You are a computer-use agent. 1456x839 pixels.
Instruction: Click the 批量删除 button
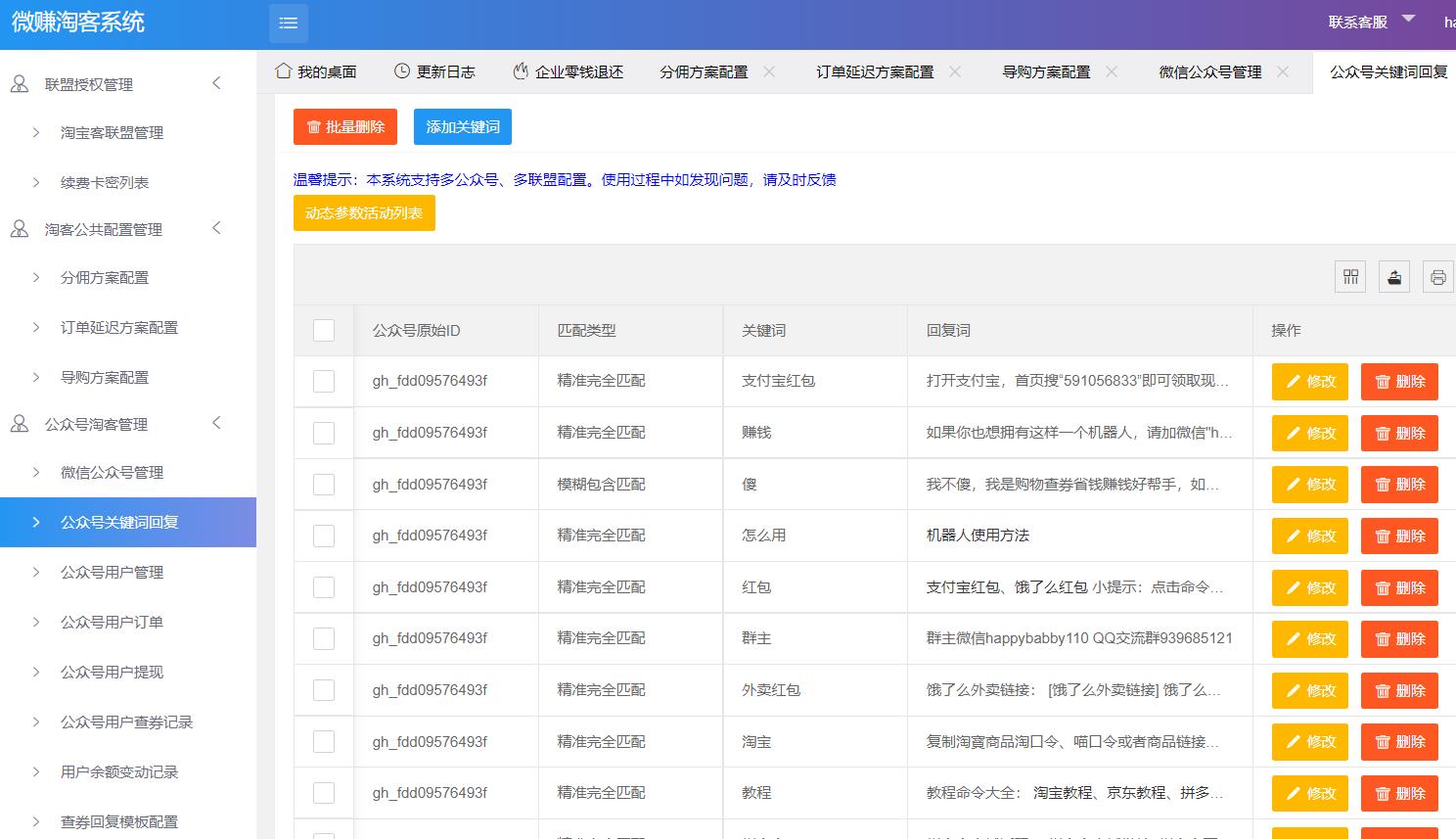point(345,127)
